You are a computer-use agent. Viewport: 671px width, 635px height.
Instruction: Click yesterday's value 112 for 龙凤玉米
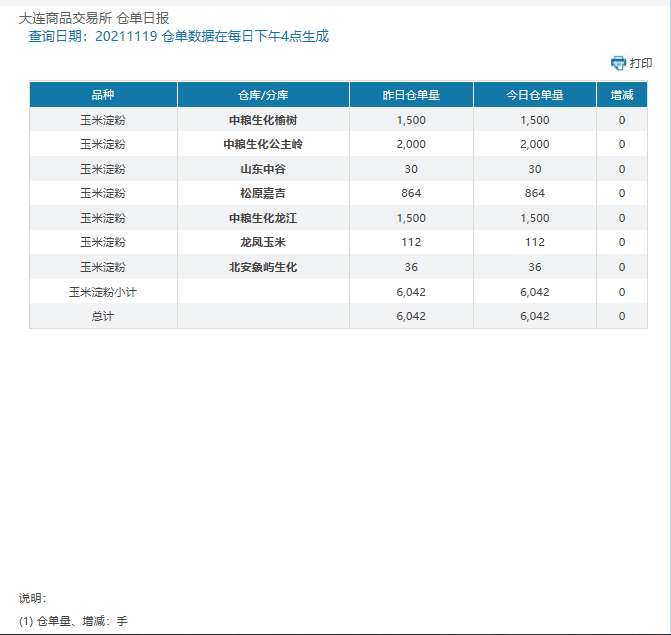[x=411, y=242]
